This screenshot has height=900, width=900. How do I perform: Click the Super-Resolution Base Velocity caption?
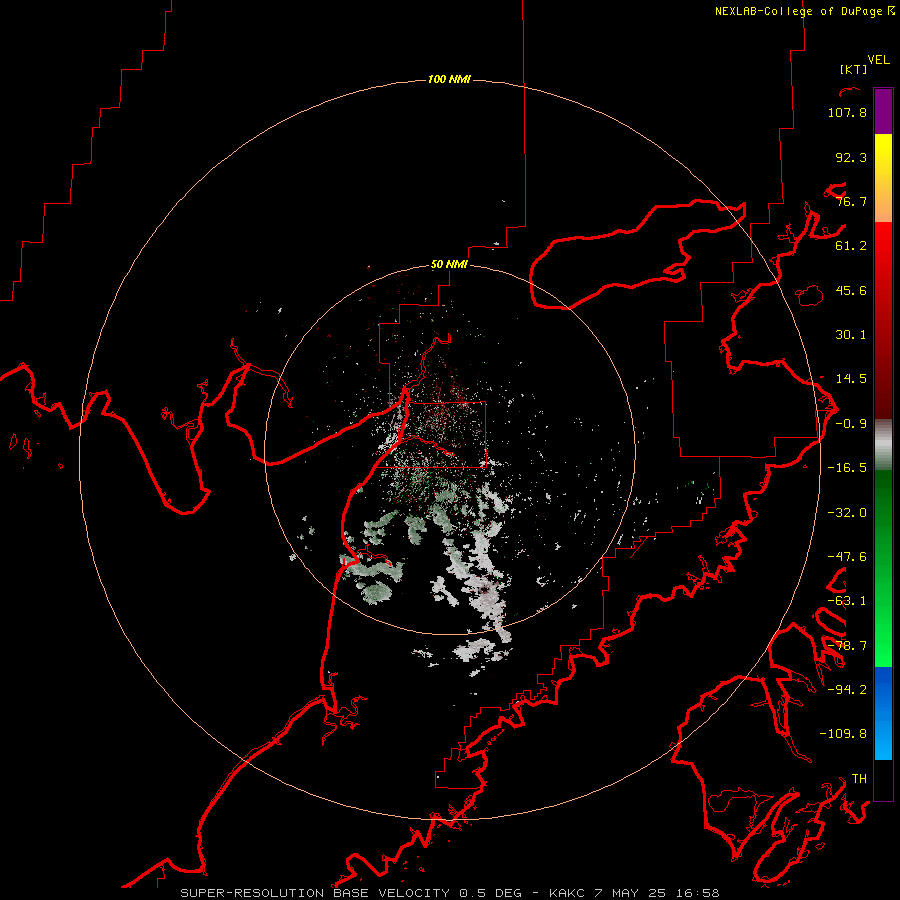click(450, 893)
